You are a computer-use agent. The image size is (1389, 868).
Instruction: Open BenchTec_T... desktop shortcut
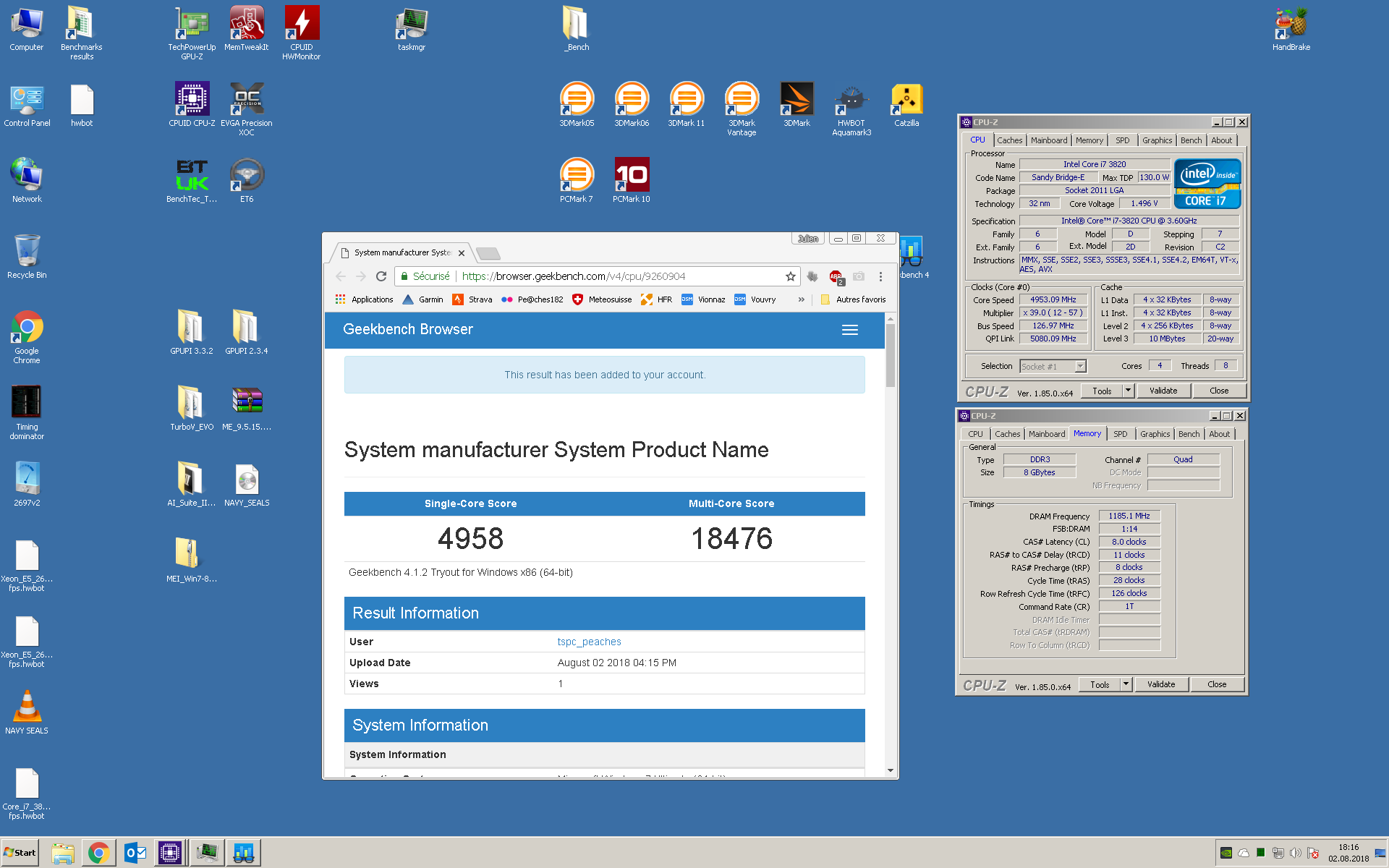coord(192,181)
